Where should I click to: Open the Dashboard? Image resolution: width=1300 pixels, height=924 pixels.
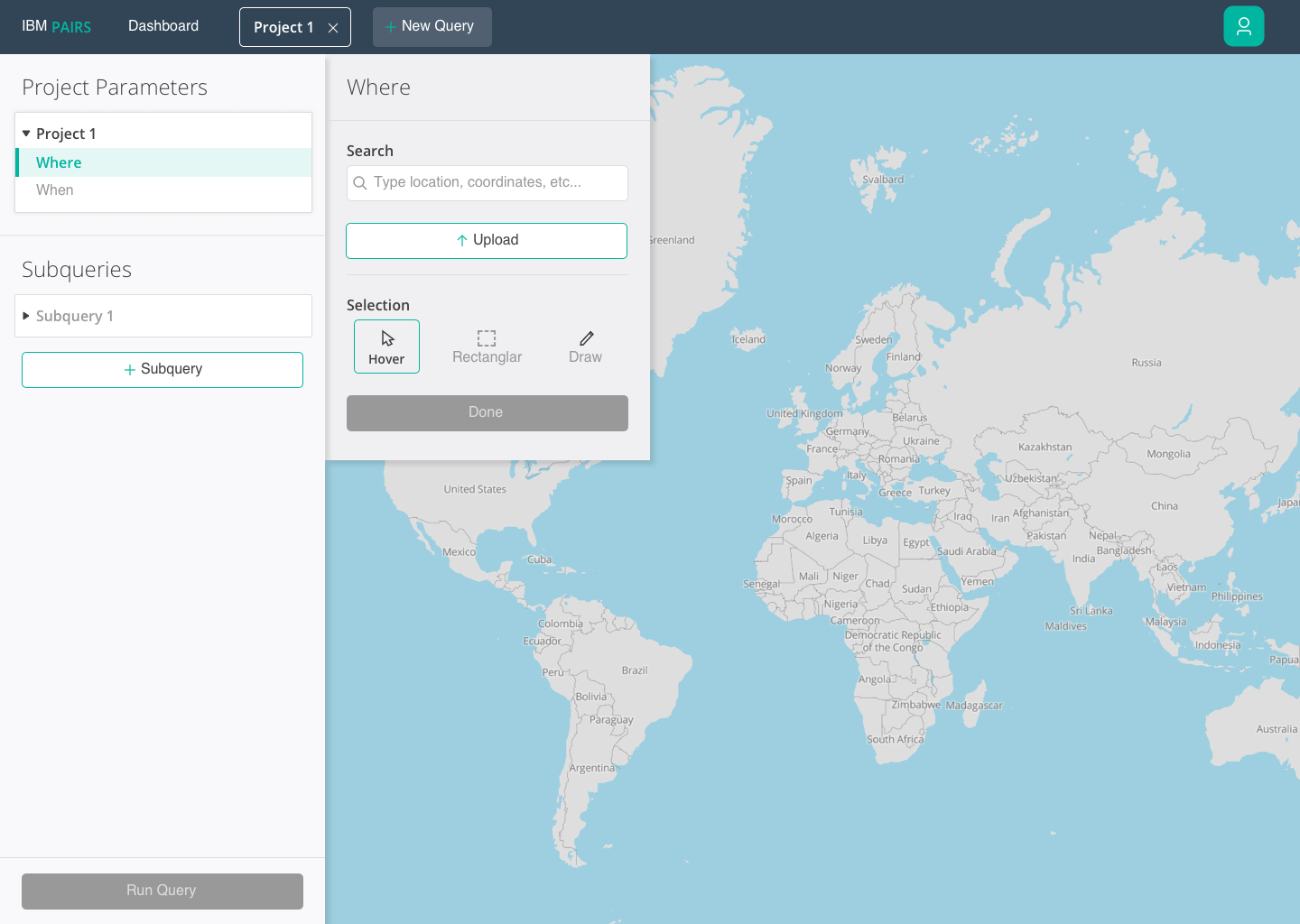163,26
